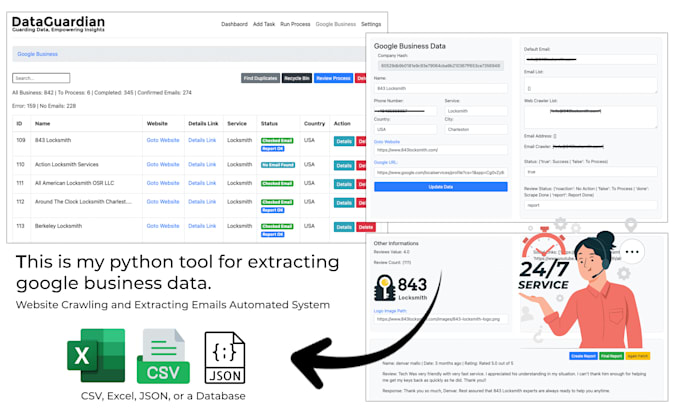The height and width of the screenshot is (409, 680).
Task: Click the Review Process button
Action: coord(333,78)
